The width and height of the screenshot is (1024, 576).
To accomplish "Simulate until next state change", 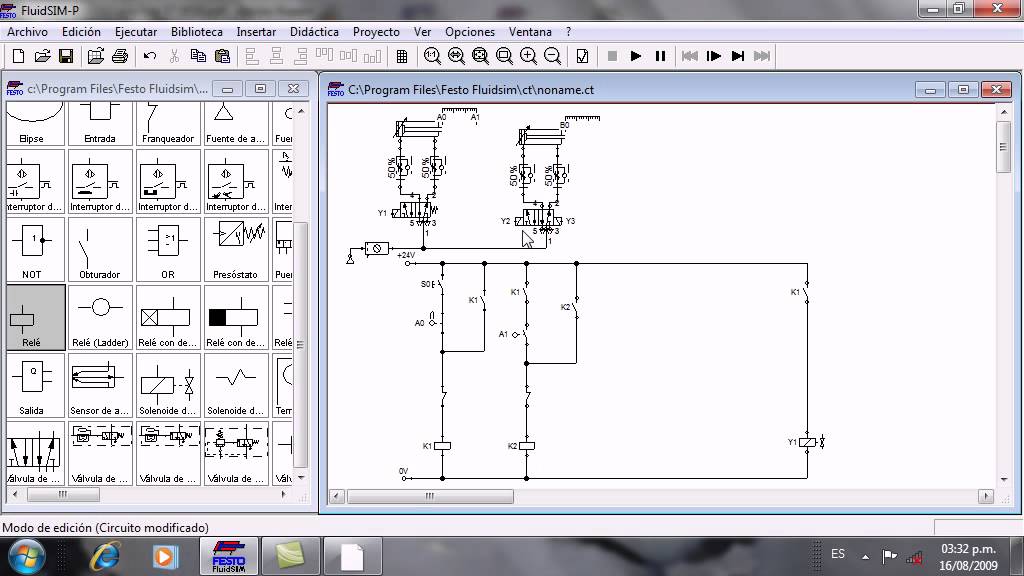I will tap(738, 56).
